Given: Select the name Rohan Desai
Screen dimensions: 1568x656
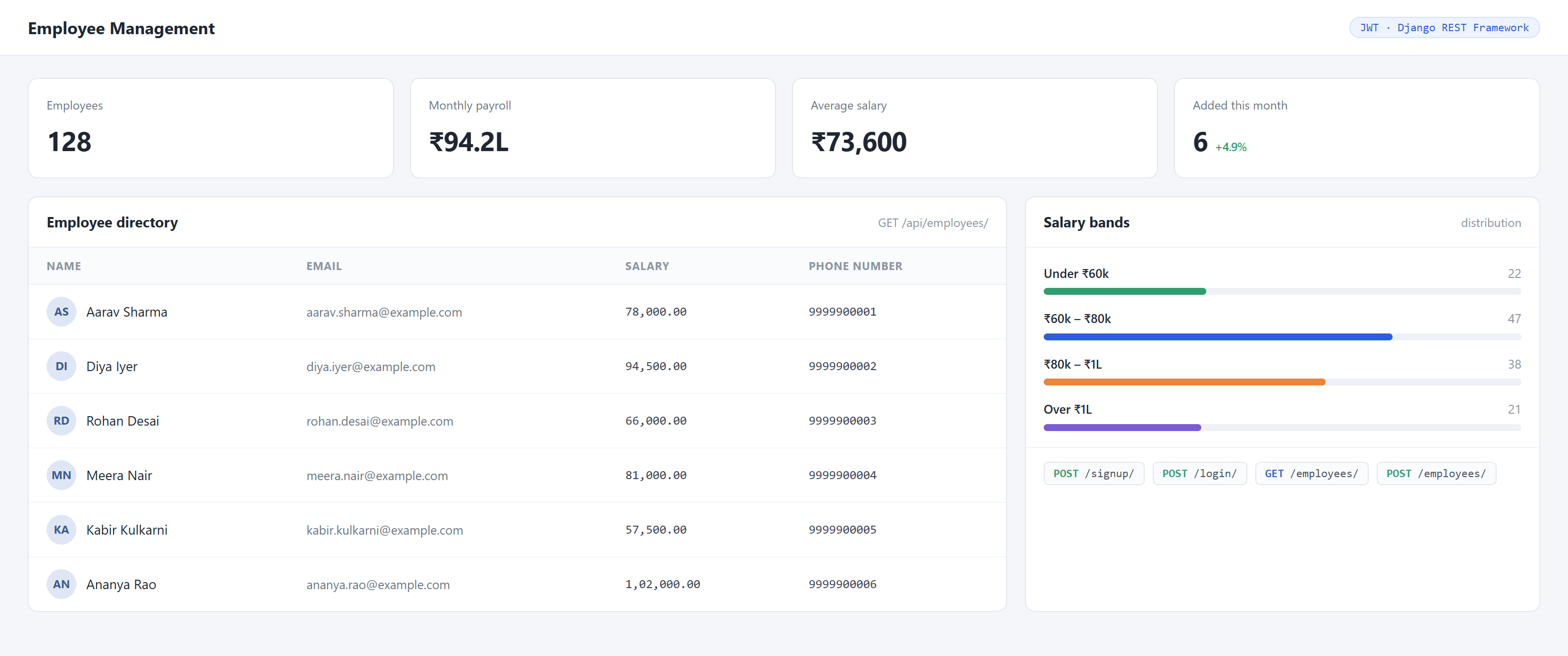Looking at the screenshot, I should point(122,421).
